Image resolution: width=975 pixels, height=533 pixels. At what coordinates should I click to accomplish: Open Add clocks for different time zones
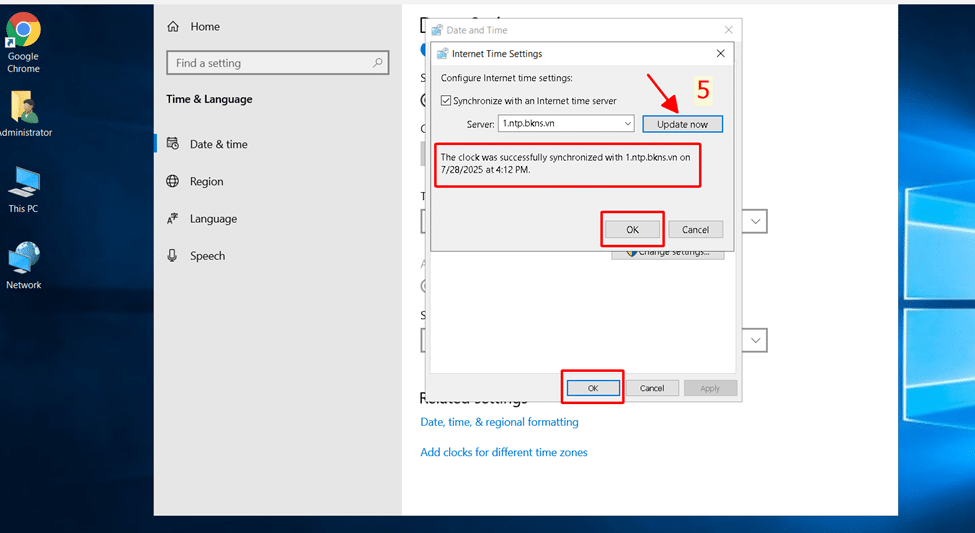pyautogui.click(x=504, y=452)
